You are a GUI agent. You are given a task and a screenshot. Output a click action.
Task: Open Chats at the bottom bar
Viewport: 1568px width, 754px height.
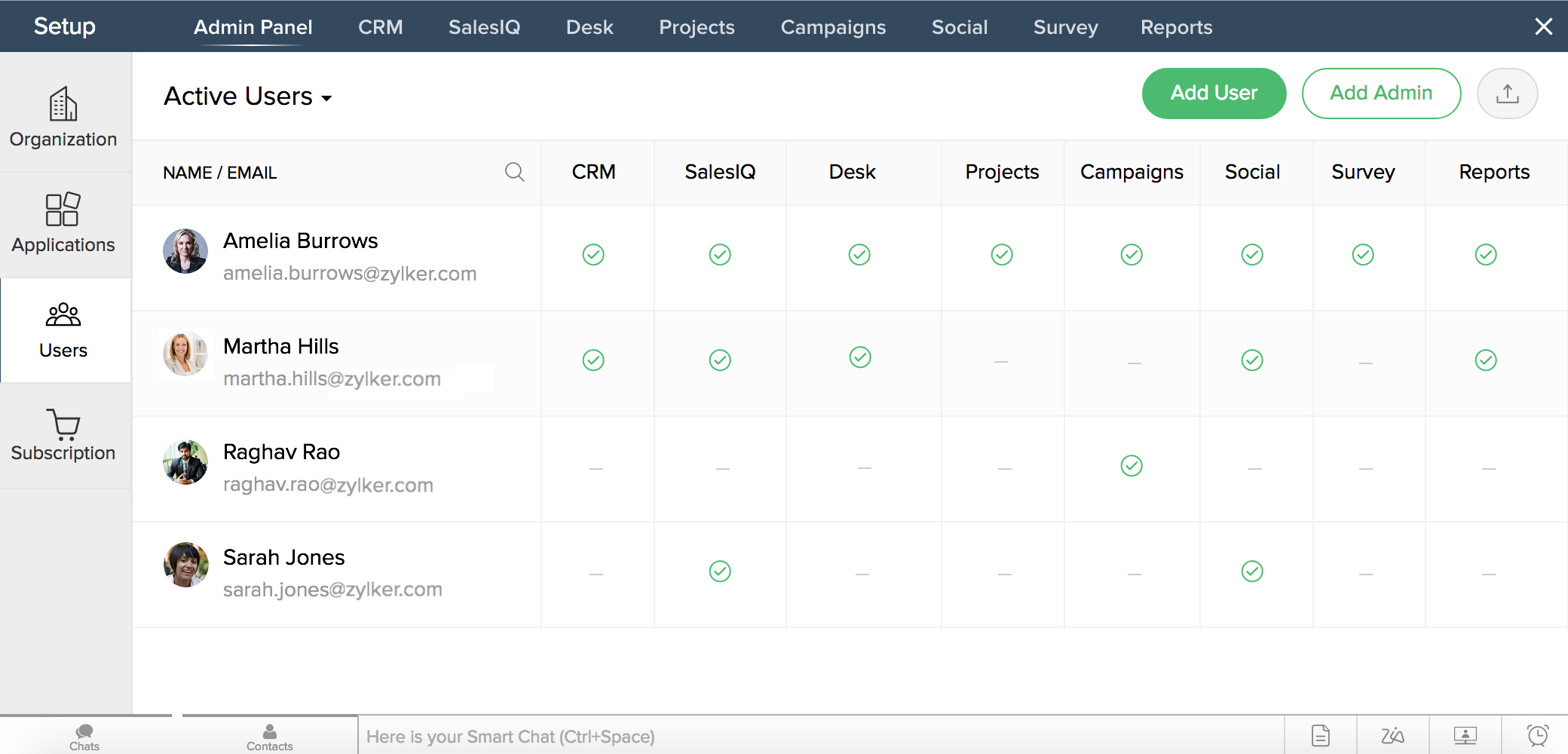click(x=84, y=737)
